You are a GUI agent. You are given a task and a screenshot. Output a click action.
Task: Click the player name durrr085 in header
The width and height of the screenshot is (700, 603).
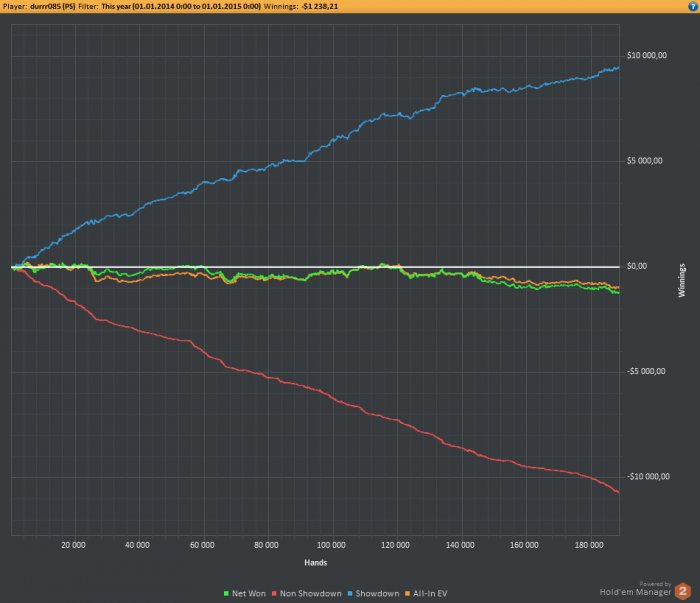(53, 6)
